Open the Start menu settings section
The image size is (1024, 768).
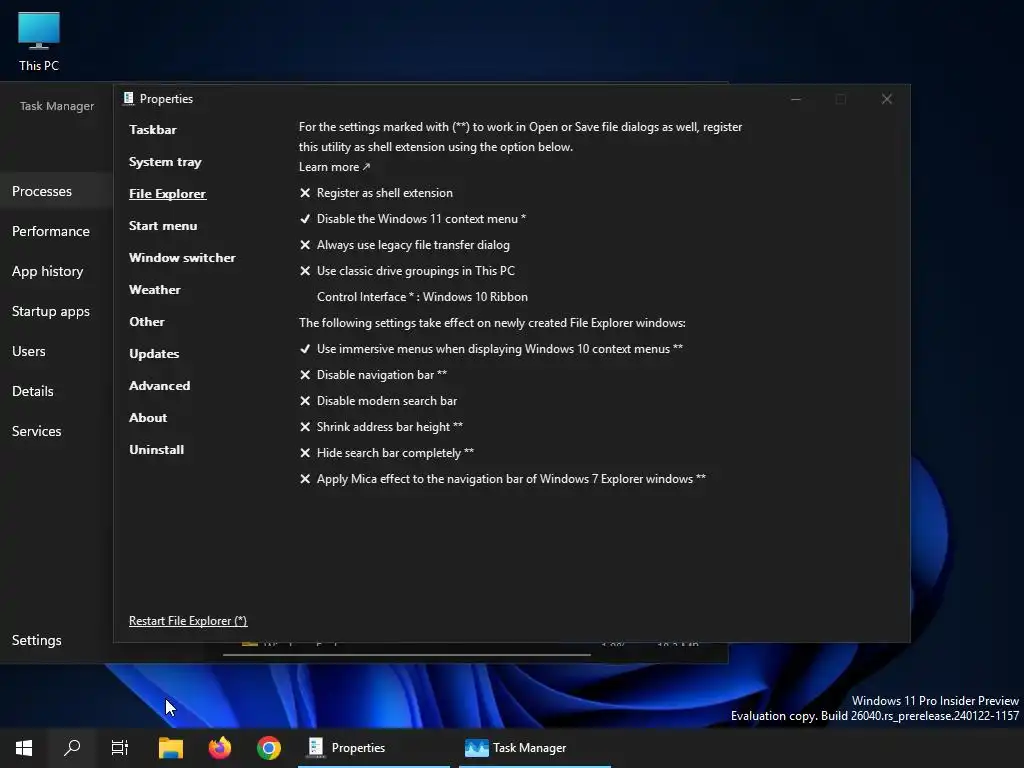click(163, 225)
